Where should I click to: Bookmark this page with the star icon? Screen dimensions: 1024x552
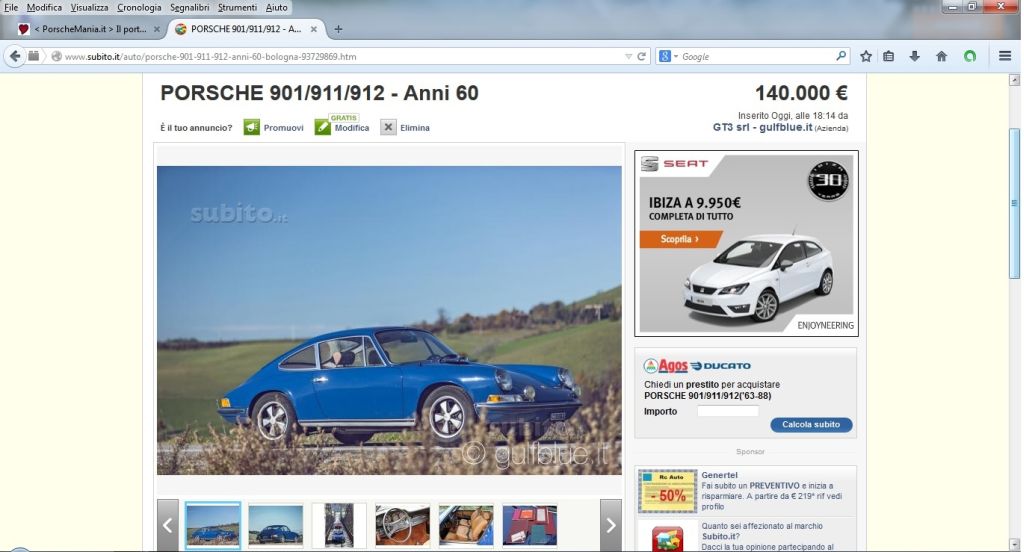point(866,56)
